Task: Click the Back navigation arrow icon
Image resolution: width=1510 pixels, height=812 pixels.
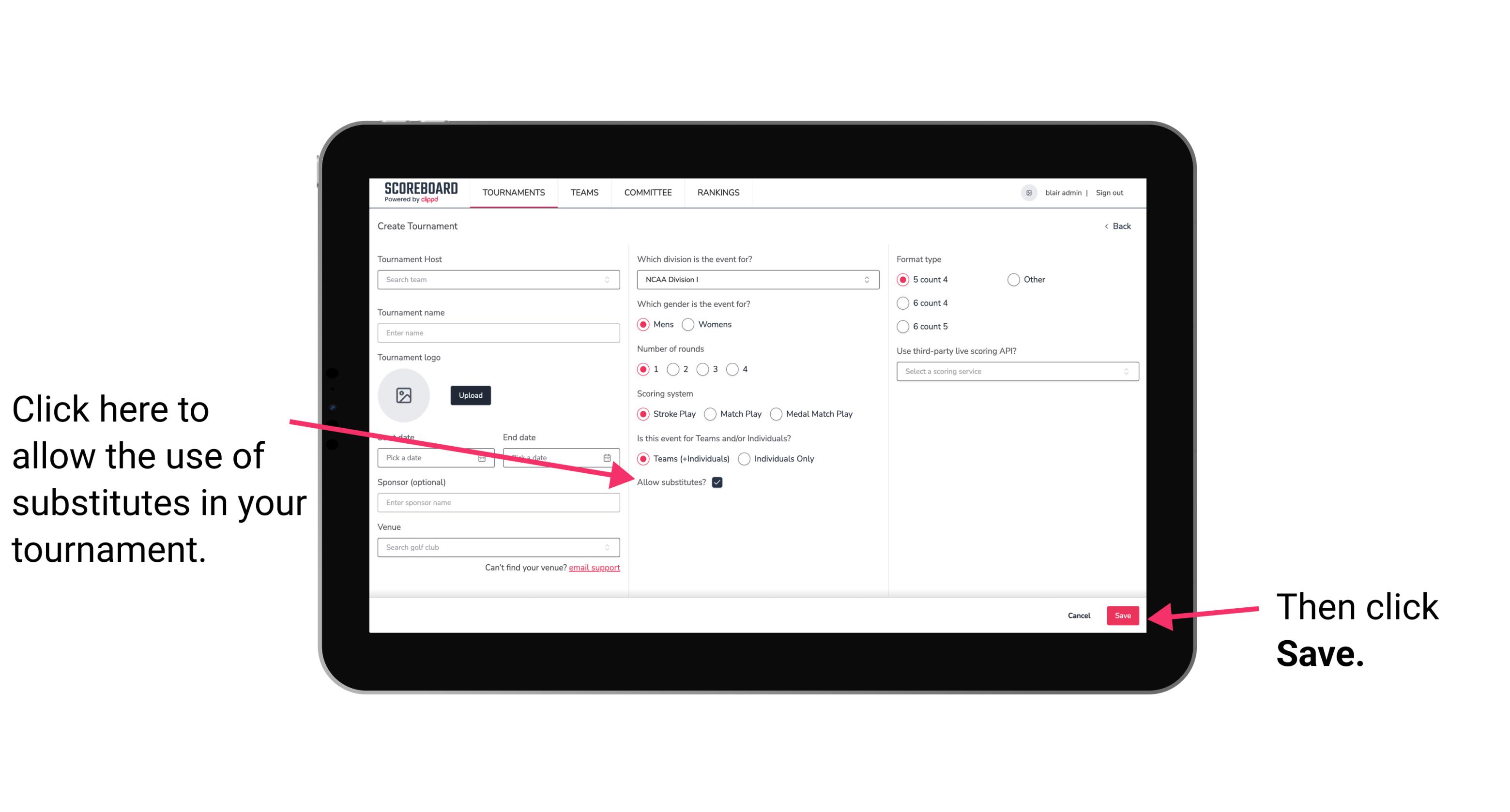Action: coord(1107,226)
